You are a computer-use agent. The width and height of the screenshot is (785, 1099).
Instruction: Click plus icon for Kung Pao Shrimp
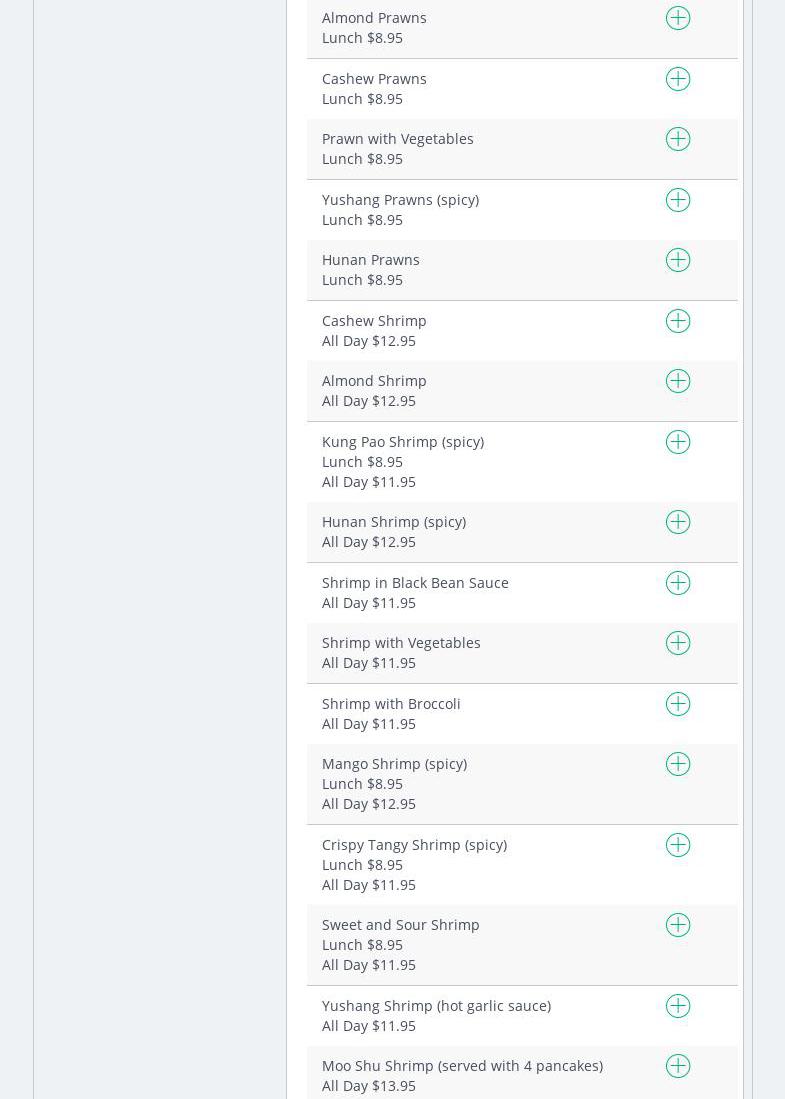pos(678,442)
